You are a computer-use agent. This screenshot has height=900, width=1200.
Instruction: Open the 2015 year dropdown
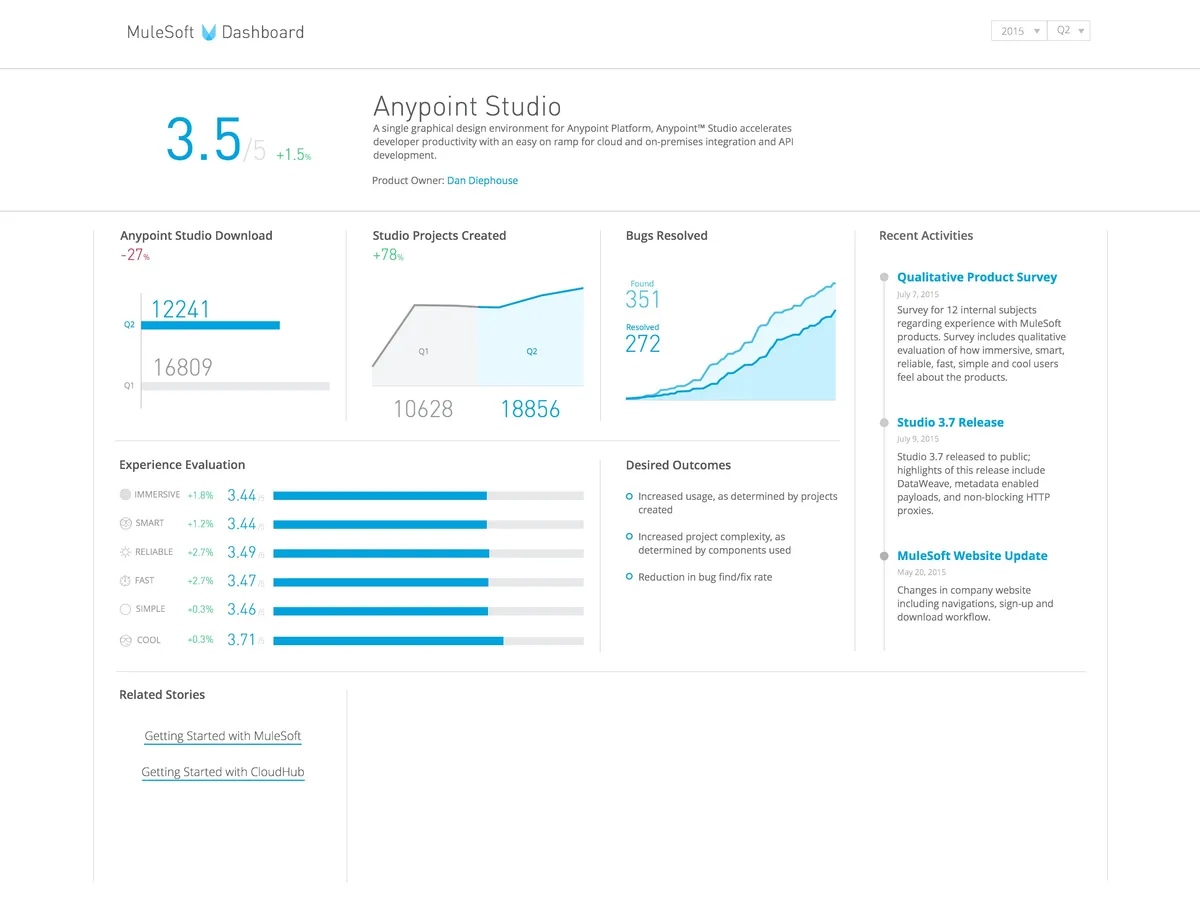pyautogui.click(x=1018, y=31)
